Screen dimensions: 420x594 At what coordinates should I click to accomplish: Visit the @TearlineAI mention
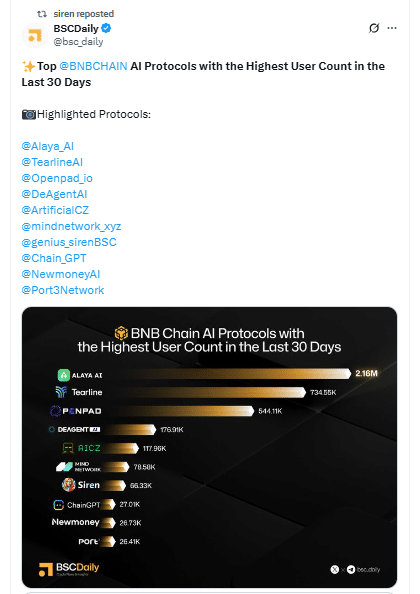[x=52, y=162]
